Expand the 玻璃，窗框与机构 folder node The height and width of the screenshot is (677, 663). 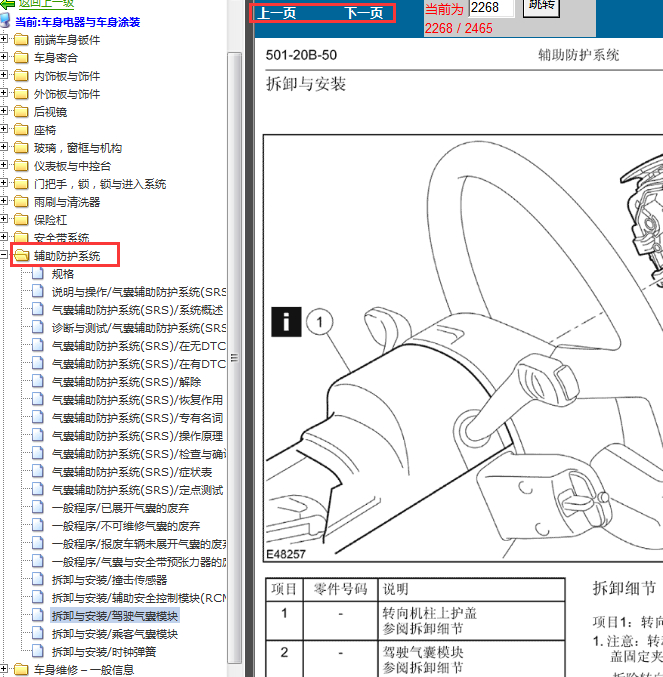pyautogui.click(x=3, y=147)
